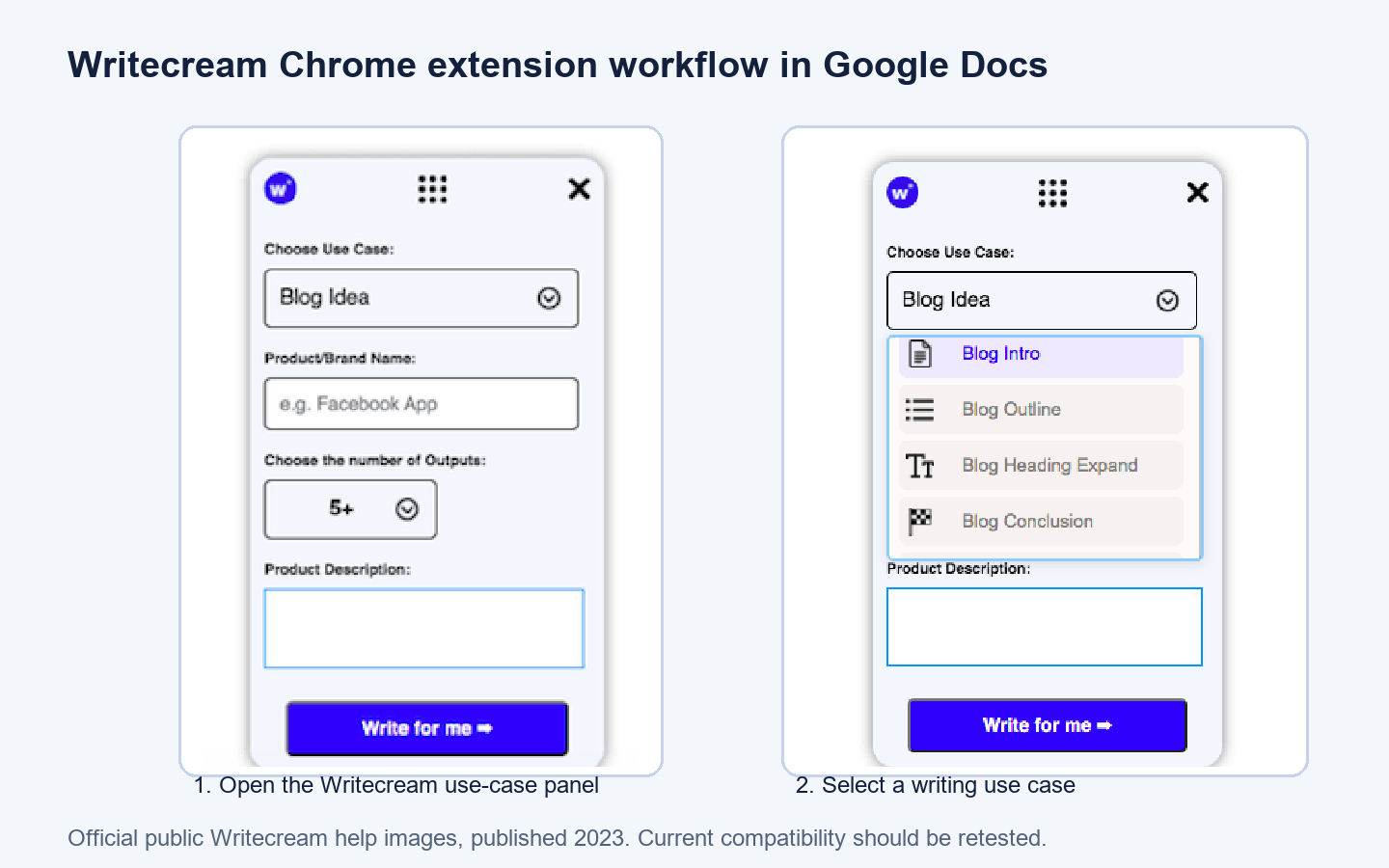Click the 'Choose the number of Outputs:' label
Viewport: 1389px width, 868px height.
[375, 460]
